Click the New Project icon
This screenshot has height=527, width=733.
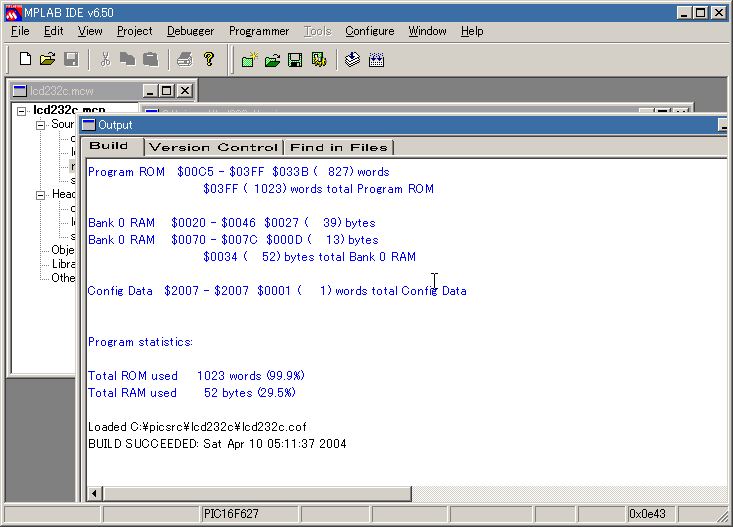click(250, 60)
